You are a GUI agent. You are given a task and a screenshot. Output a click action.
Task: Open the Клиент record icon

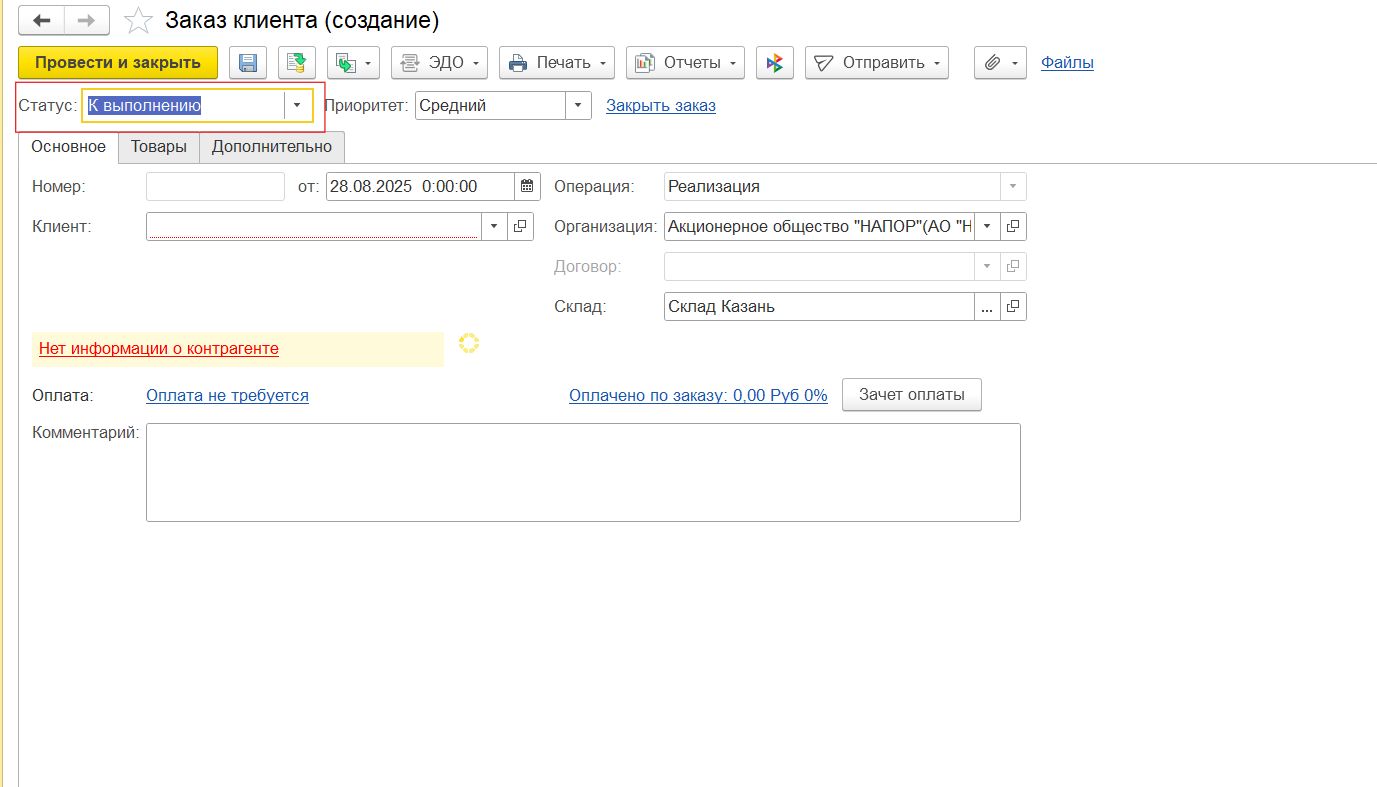(520, 227)
